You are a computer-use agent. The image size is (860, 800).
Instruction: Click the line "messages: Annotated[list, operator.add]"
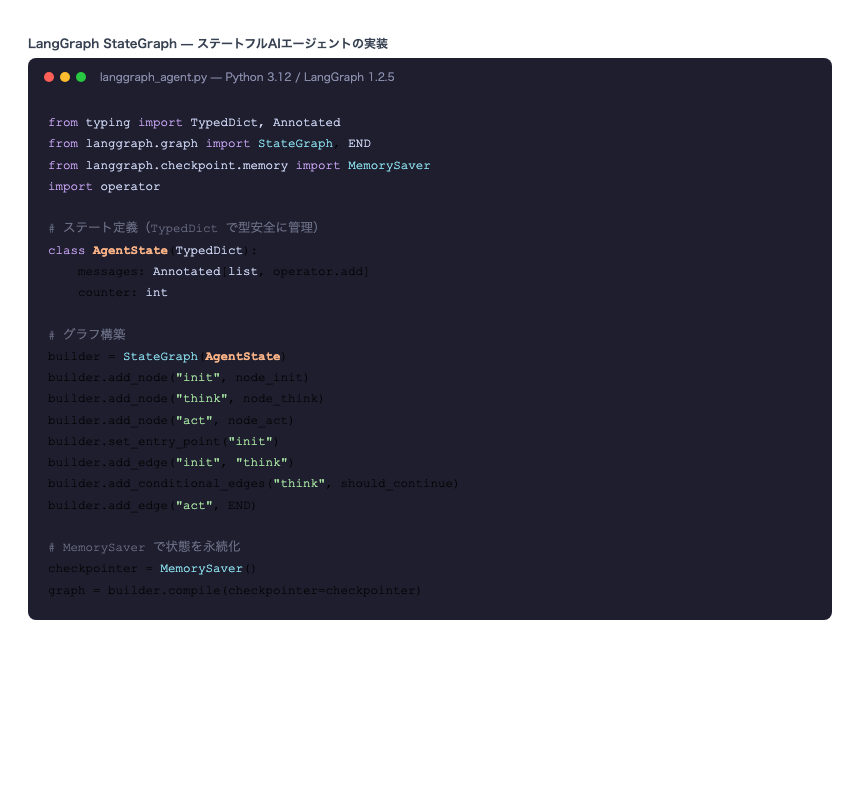pos(223,271)
